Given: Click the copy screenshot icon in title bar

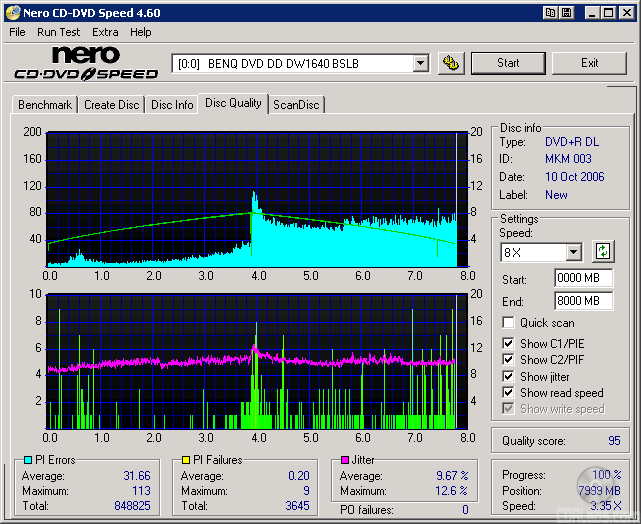Looking at the screenshot, I should [x=551, y=13].
